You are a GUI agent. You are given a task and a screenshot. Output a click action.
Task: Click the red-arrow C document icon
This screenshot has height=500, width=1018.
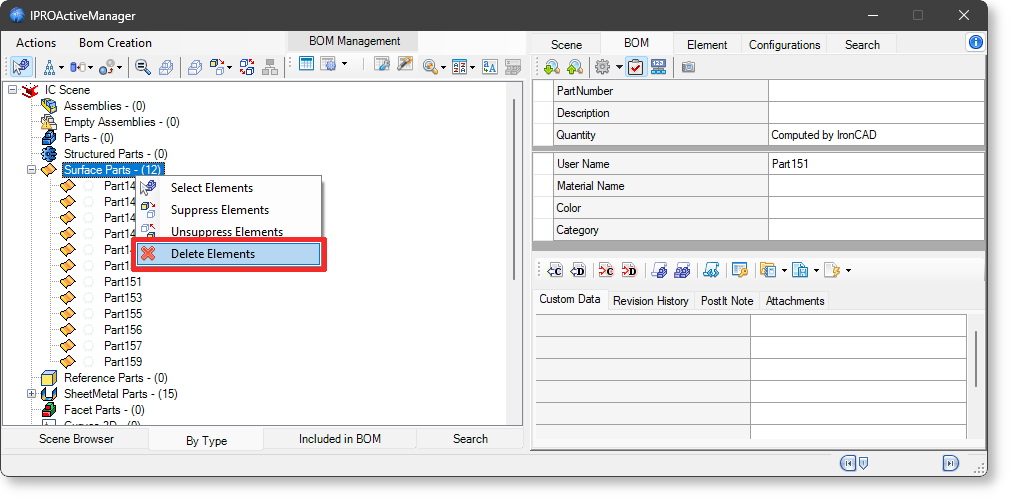tap(606, 270)
